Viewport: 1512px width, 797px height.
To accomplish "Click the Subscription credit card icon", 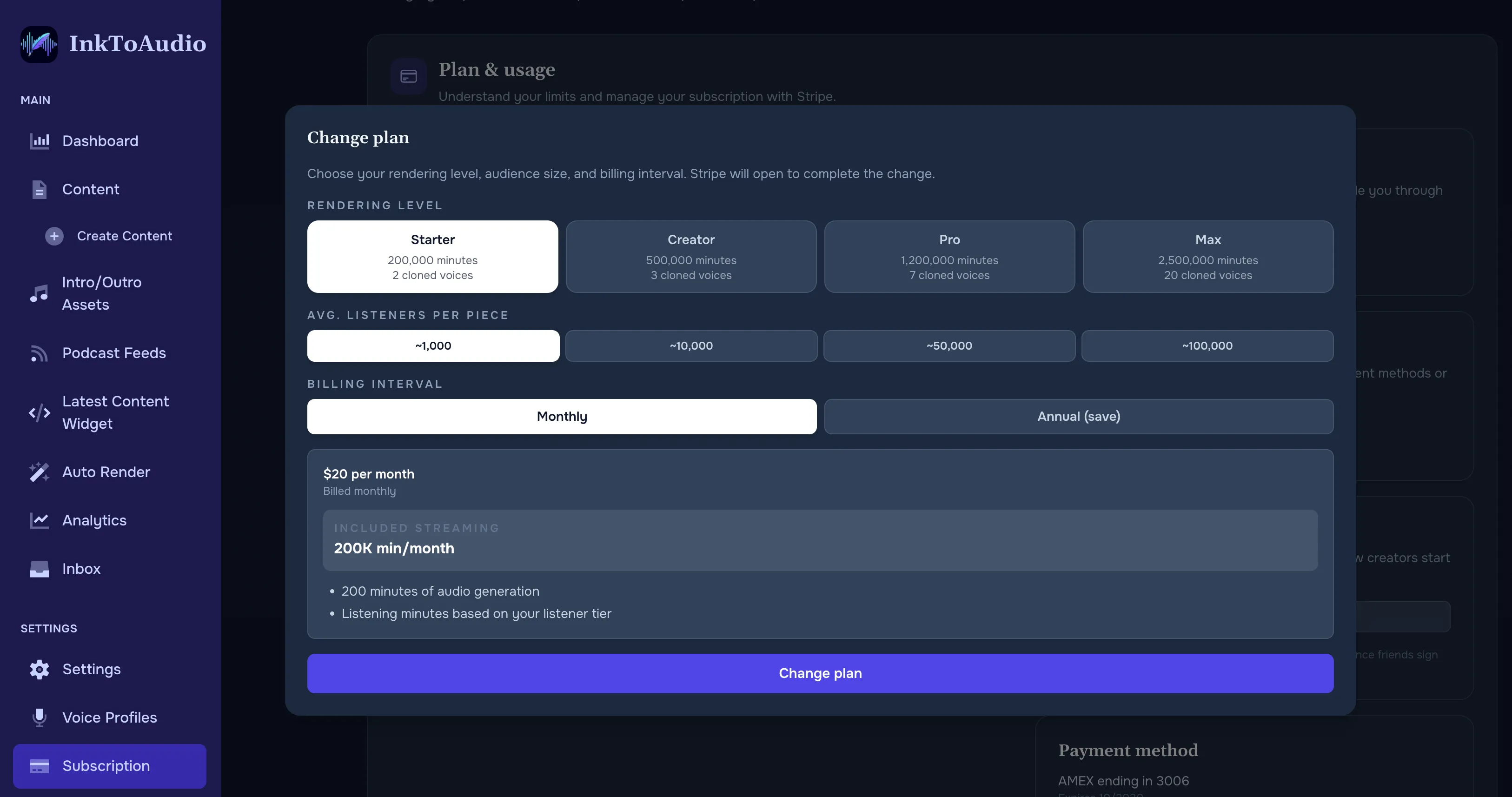I will click(40, 766).
